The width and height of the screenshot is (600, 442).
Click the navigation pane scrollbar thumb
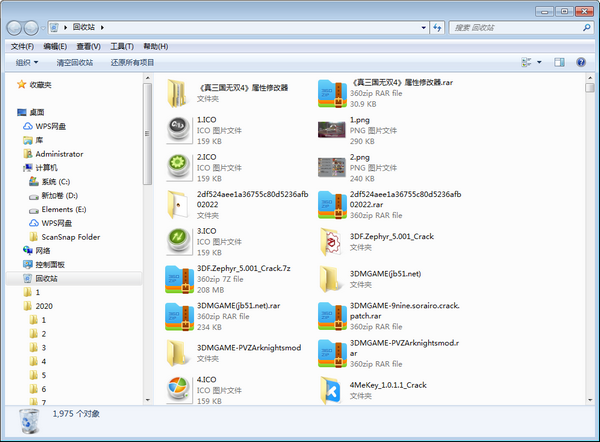[148, 134]
